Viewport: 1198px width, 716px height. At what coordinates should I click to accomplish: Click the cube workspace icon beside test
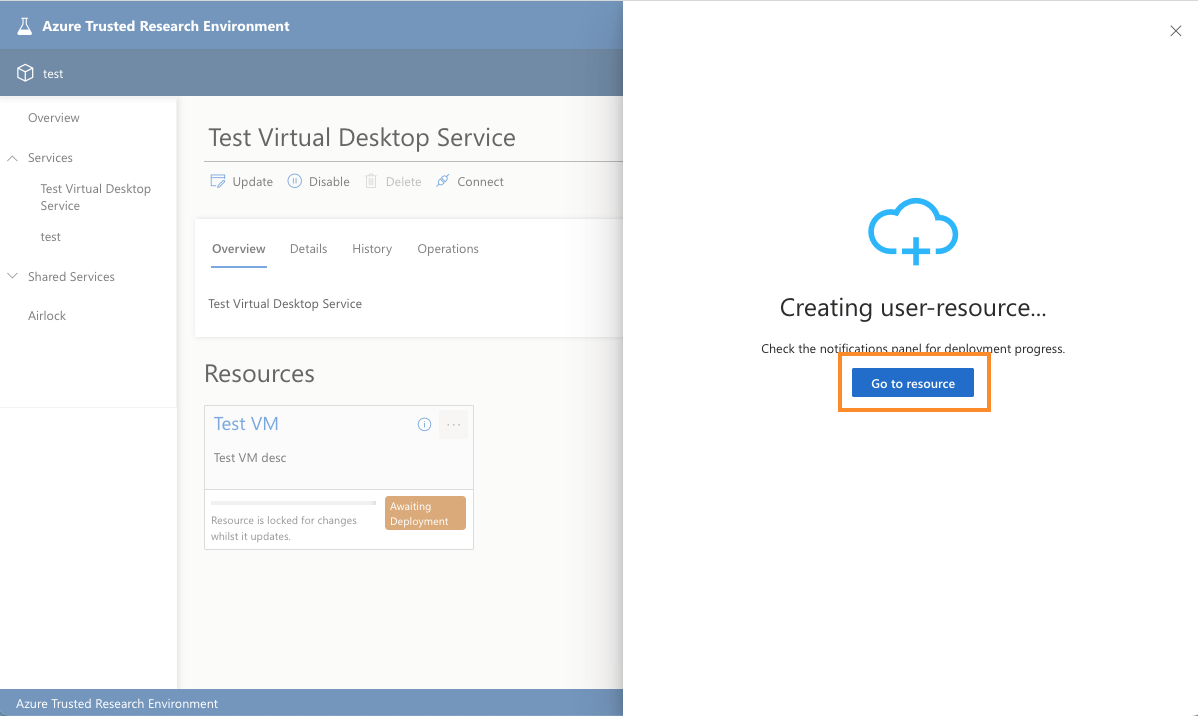(x=25, y=73)
